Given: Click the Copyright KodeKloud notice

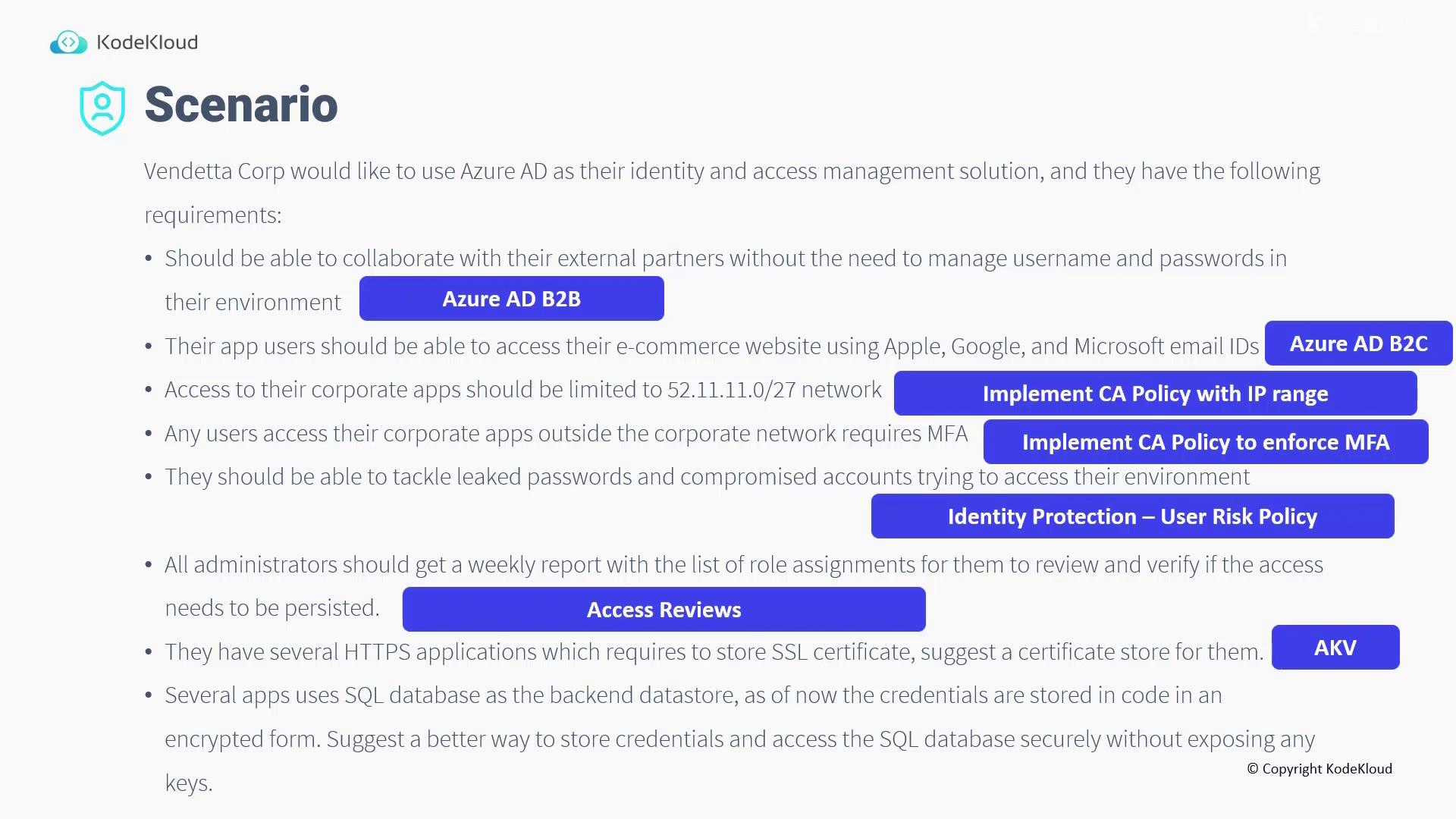Looking at the screenshot, I should point(1319,769).
